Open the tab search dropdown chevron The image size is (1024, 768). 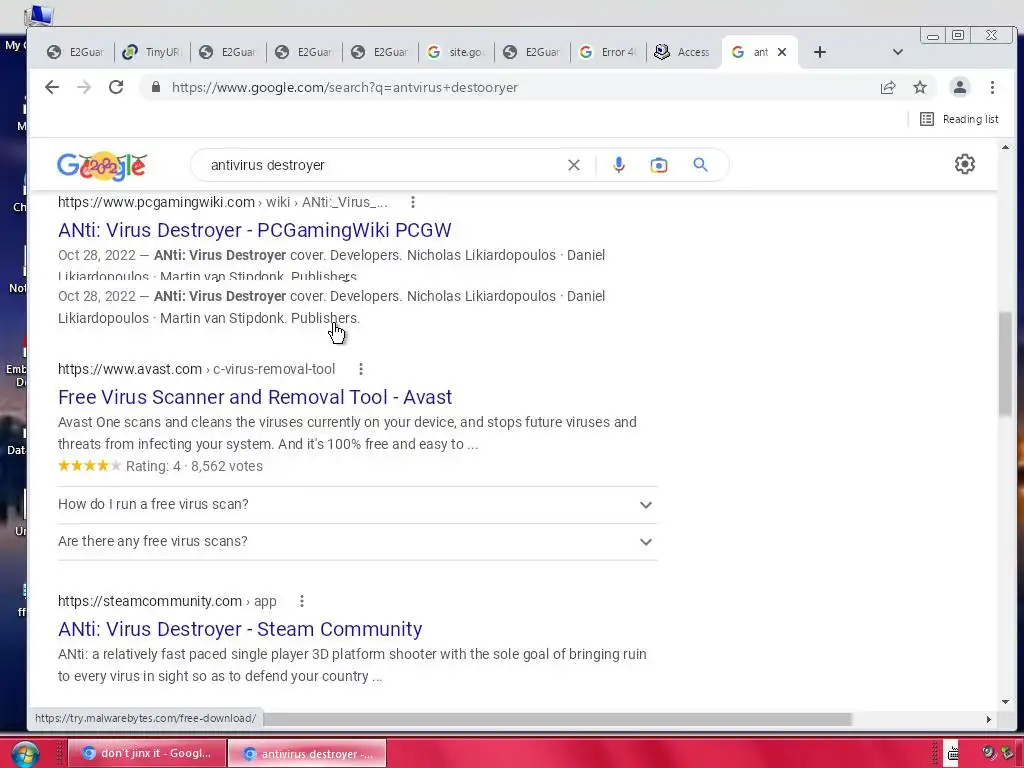pos(898,52)
